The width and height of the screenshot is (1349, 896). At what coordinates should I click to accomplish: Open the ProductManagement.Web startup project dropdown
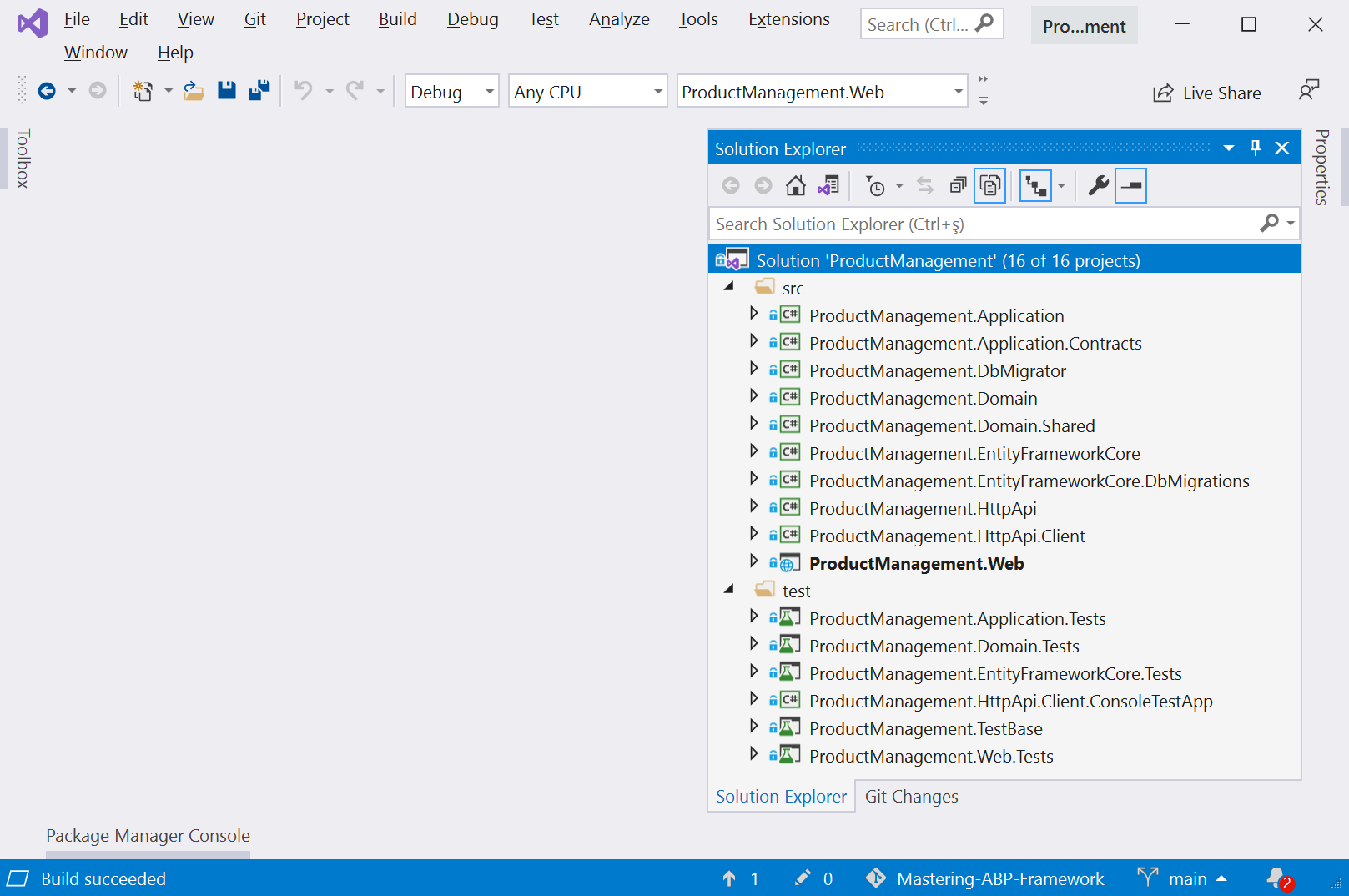[x=822, y=91]
